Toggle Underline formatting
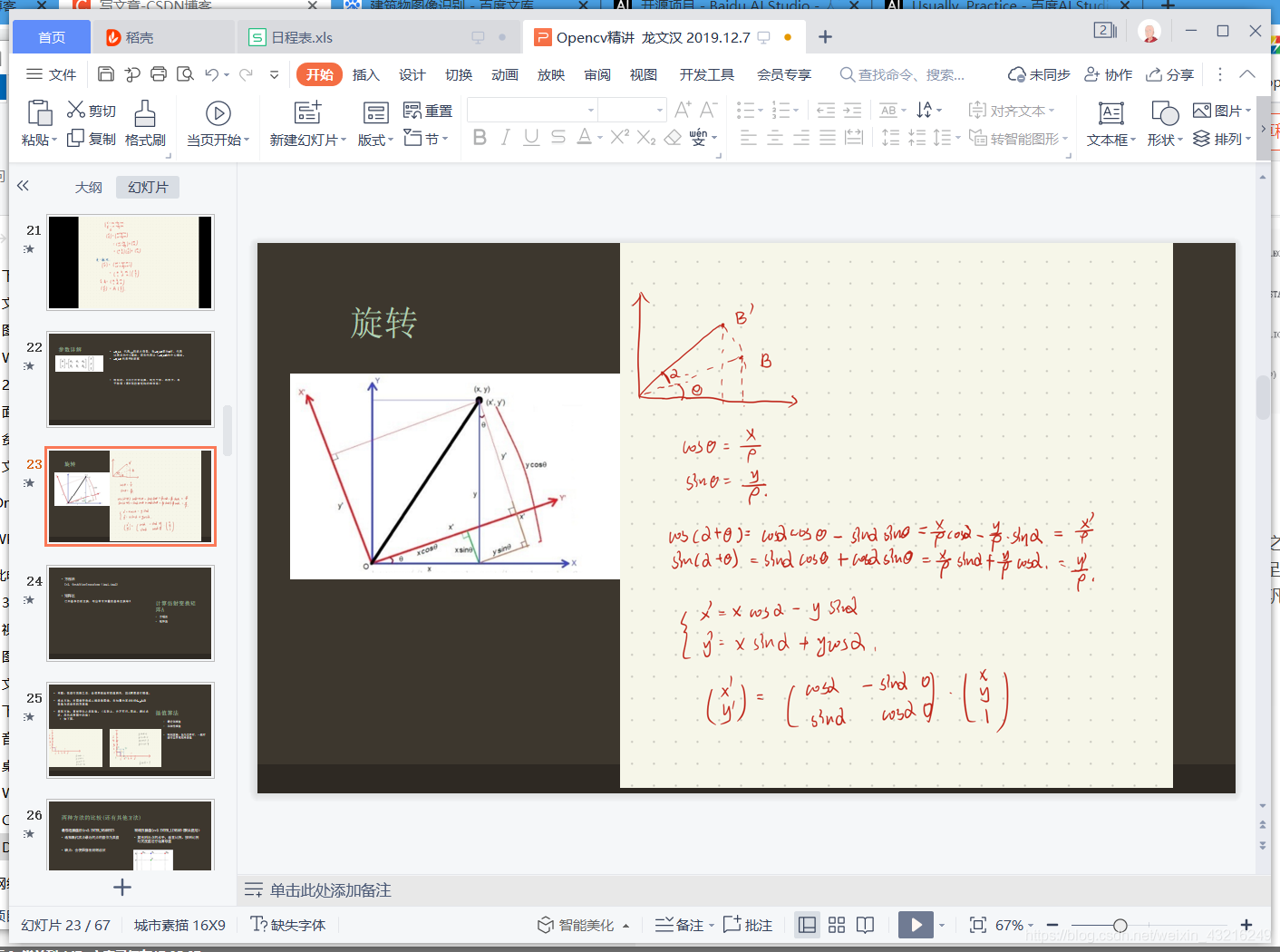 click(x=531, y=138)
